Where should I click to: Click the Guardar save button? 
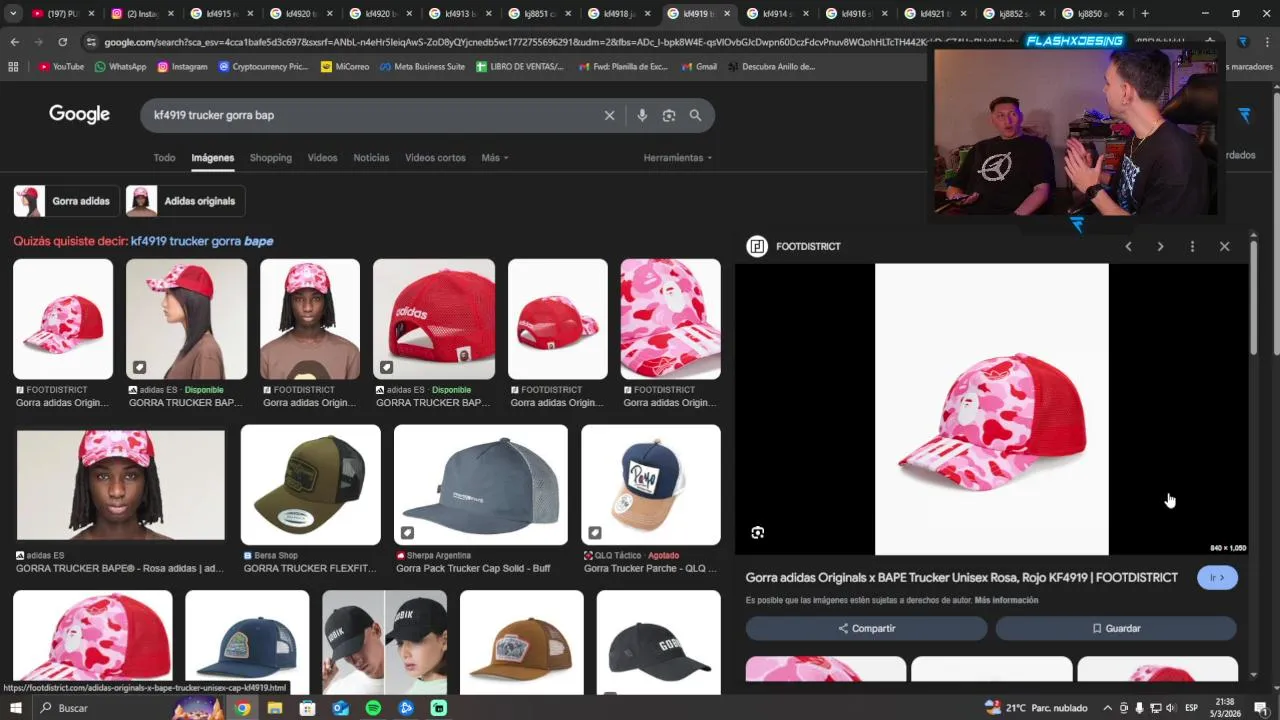click(x=1116, y=629)
